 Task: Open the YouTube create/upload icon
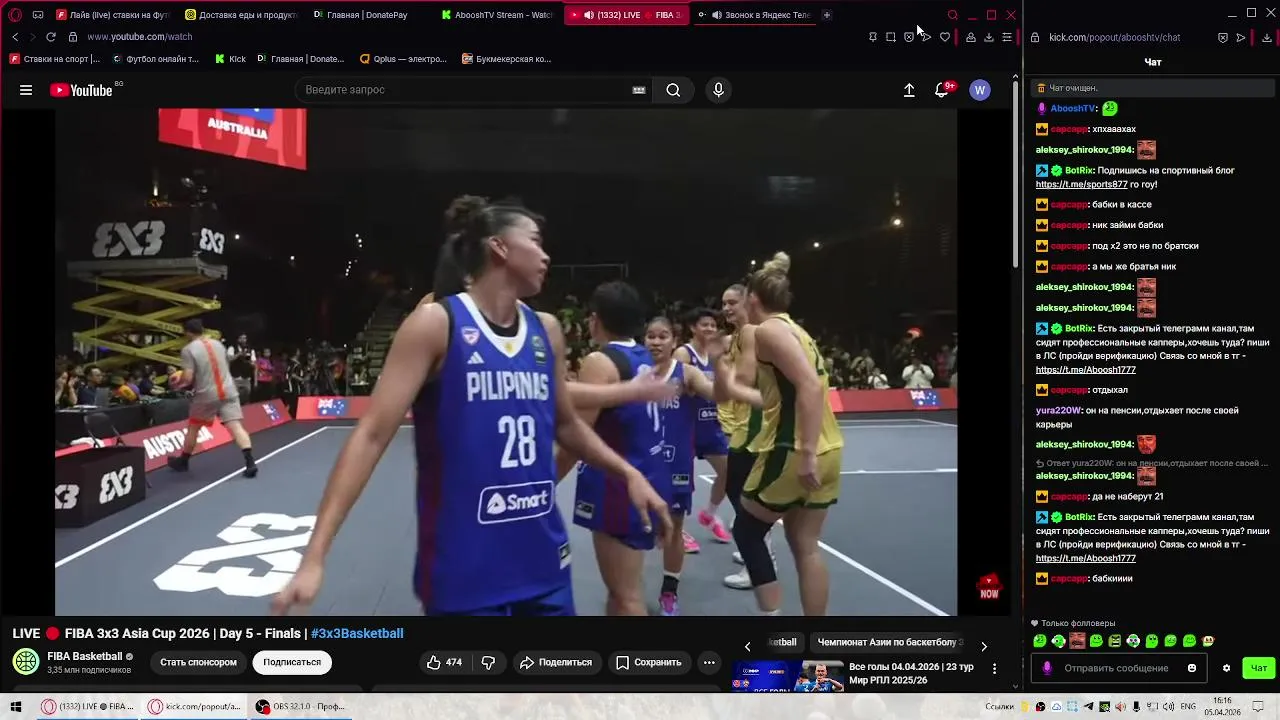coord(909,90)
